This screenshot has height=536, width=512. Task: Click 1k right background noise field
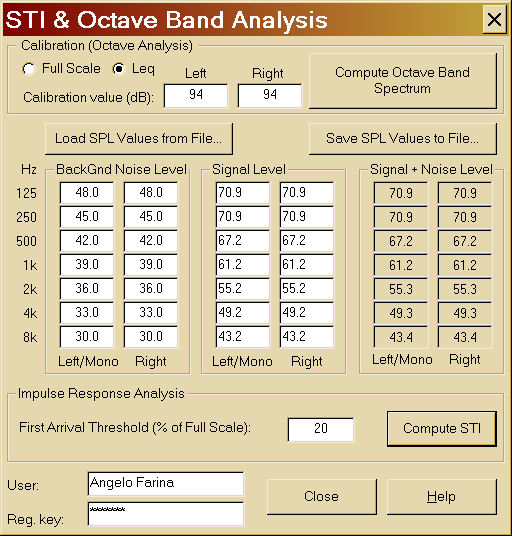pyautogui.click(x=151, y=265)
